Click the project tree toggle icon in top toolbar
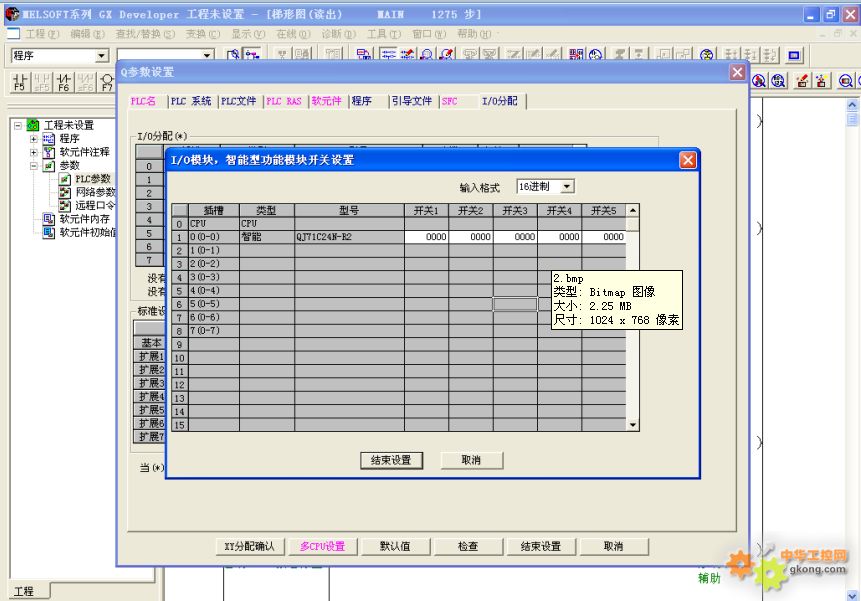 (252, 55)
